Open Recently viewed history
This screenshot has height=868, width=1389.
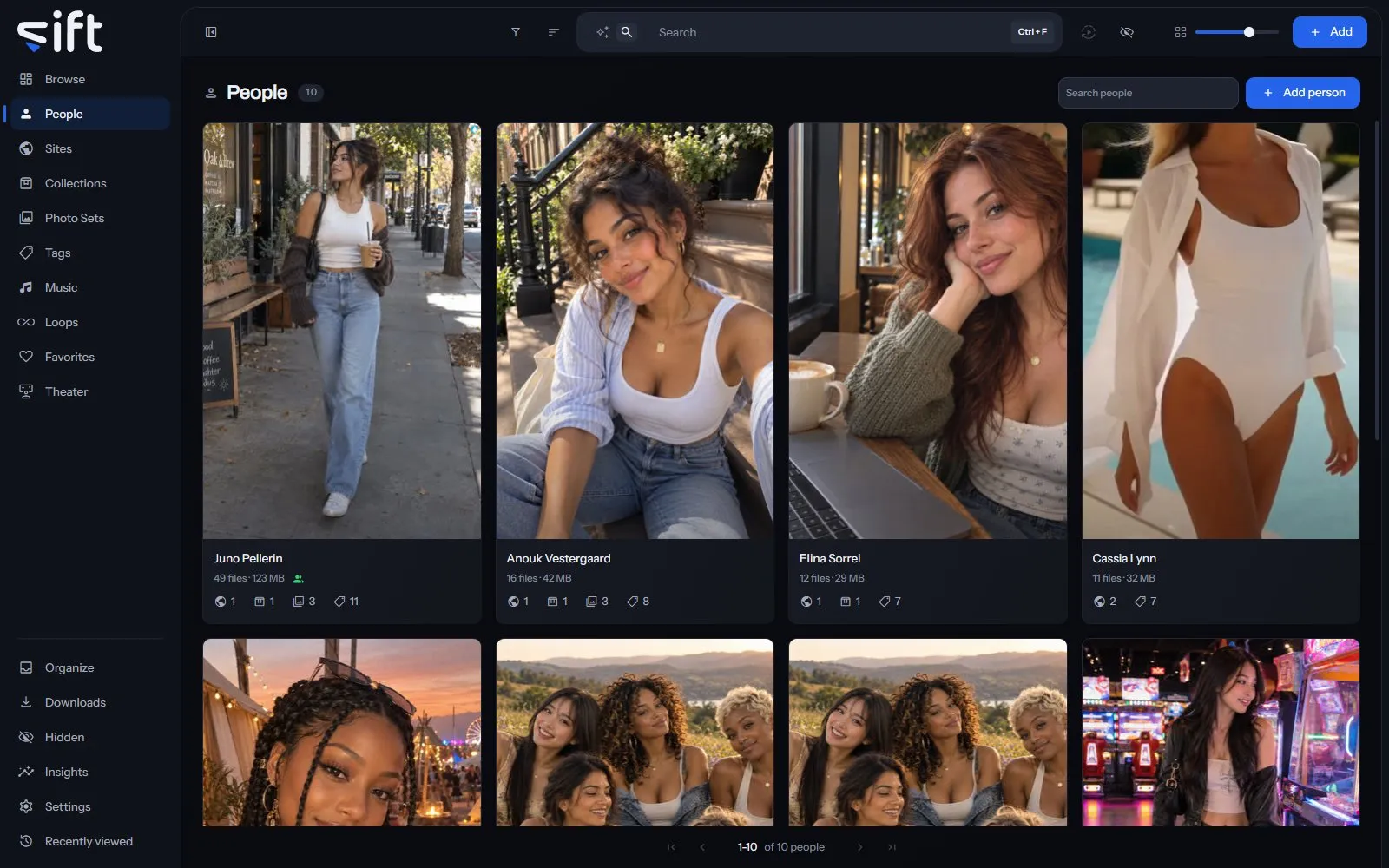pos(90,841)
